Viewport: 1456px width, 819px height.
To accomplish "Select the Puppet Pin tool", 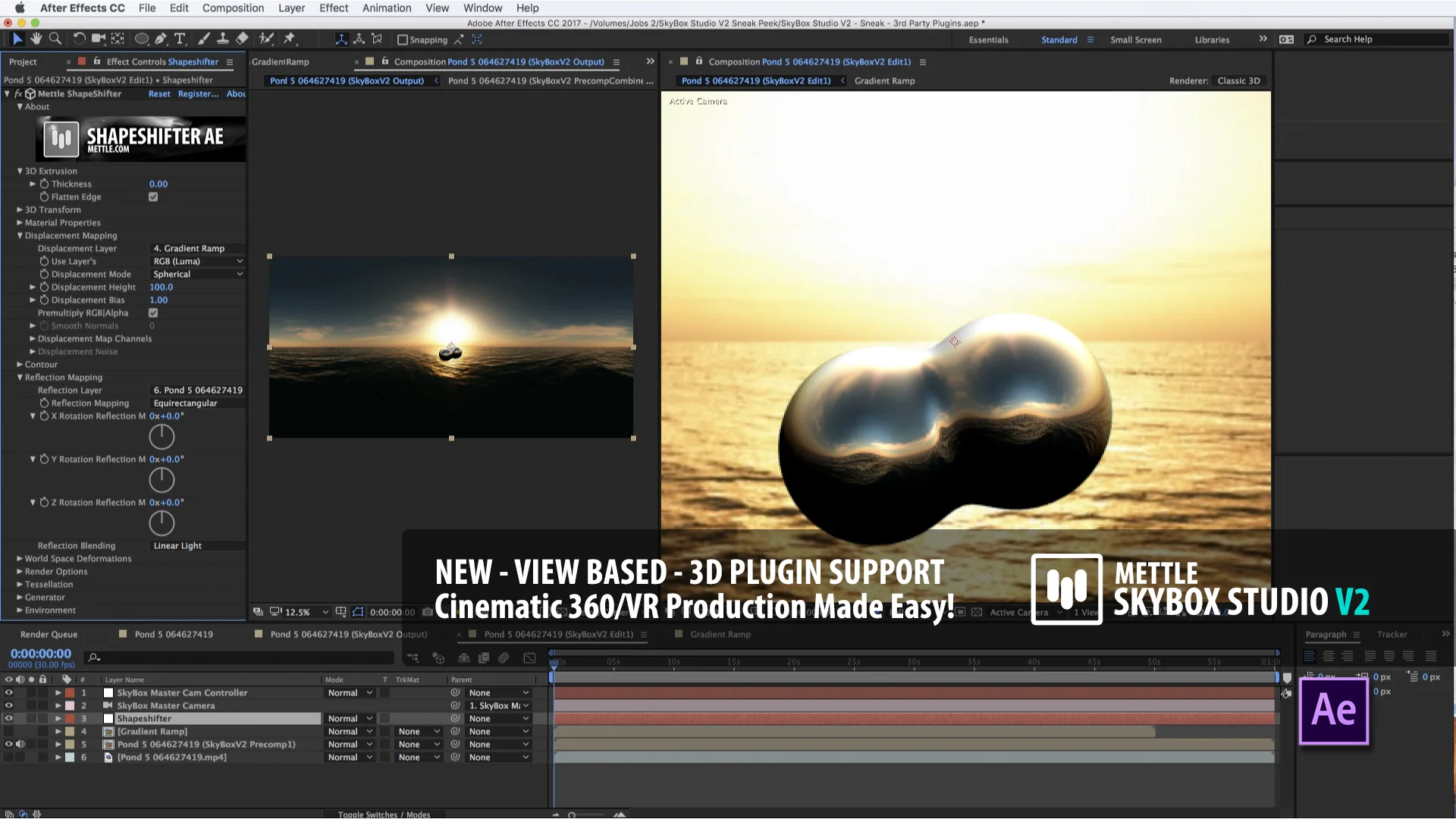I will 290,39.
